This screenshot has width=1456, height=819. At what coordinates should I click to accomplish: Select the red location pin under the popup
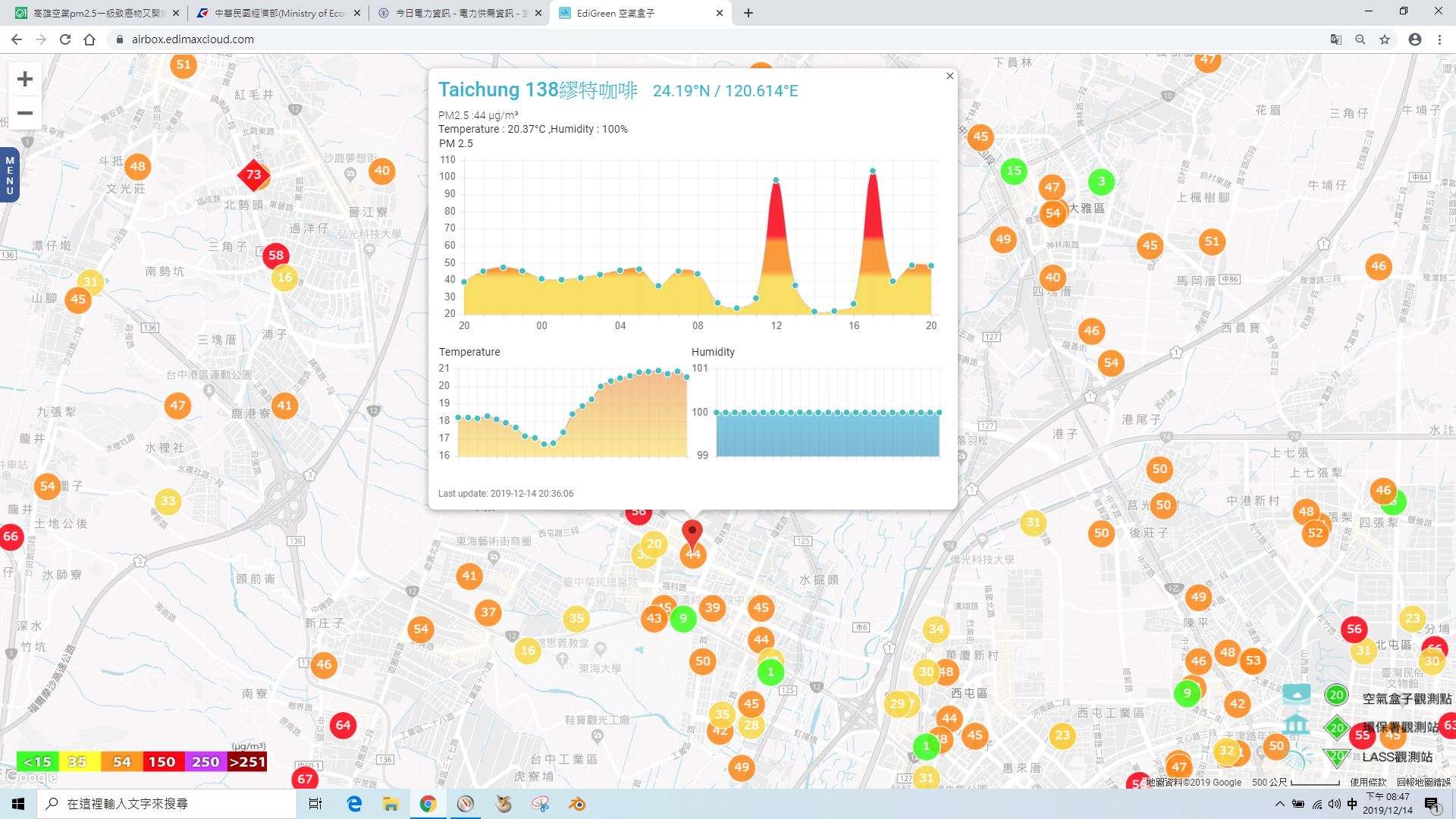tap(692, 533)
